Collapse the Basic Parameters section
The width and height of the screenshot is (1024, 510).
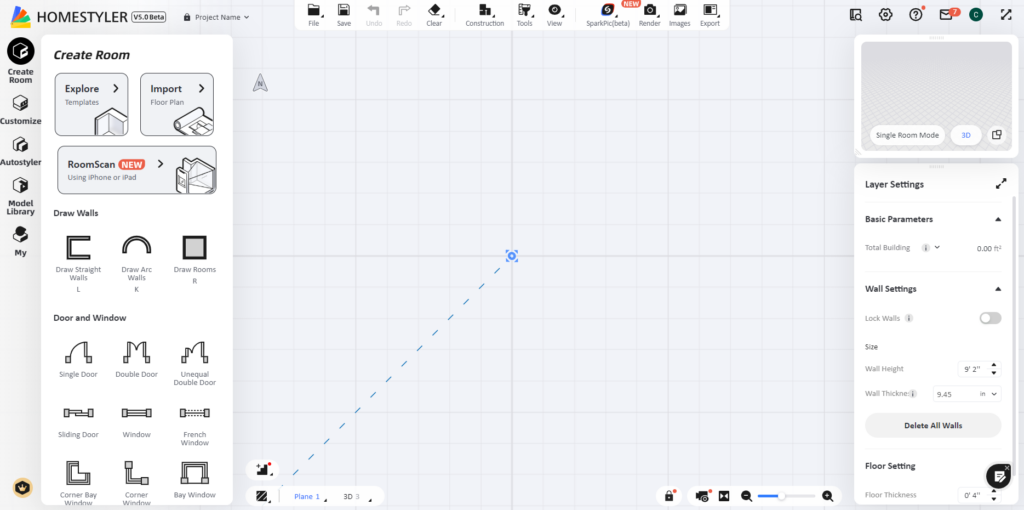[x=997, y=219]
